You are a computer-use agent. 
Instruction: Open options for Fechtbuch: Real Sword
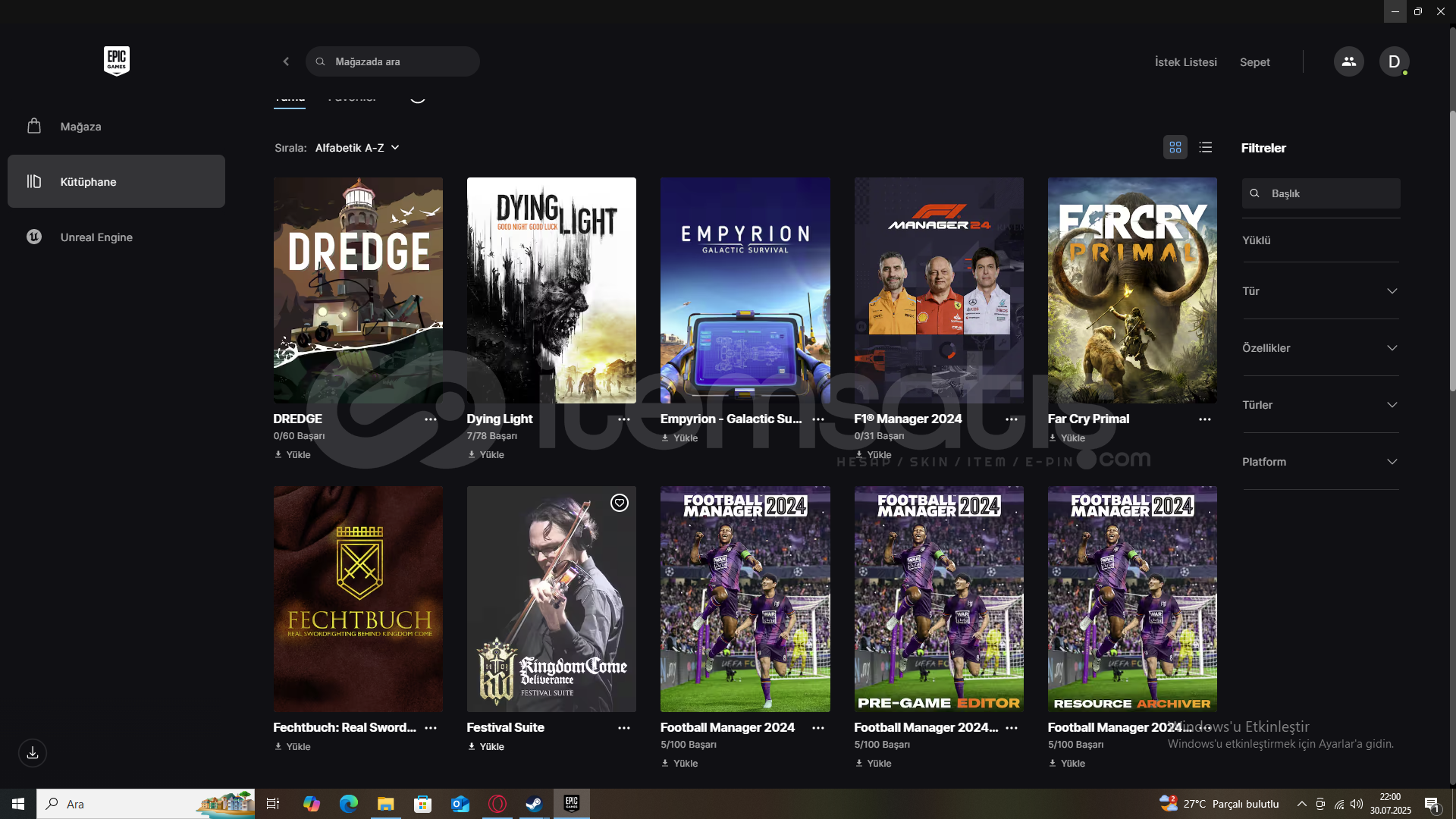click(431, 728)
